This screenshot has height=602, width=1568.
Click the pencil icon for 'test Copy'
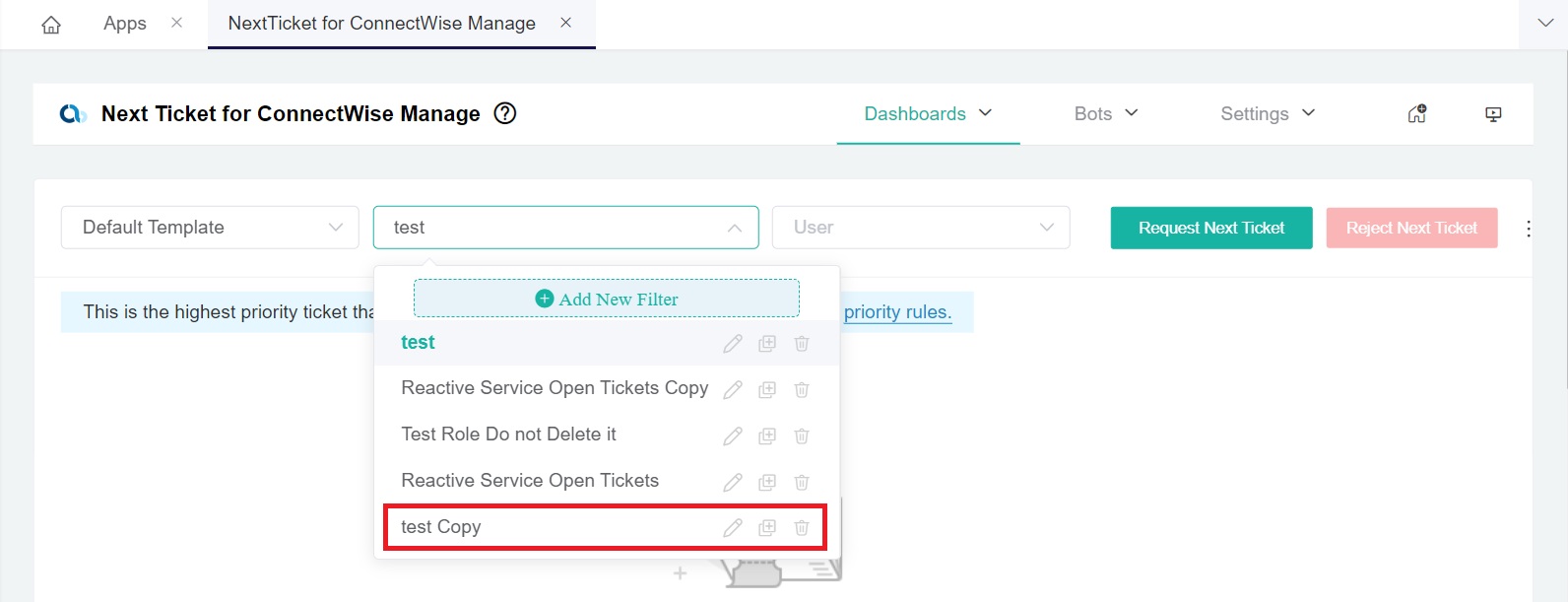click(x=733, y=528)
